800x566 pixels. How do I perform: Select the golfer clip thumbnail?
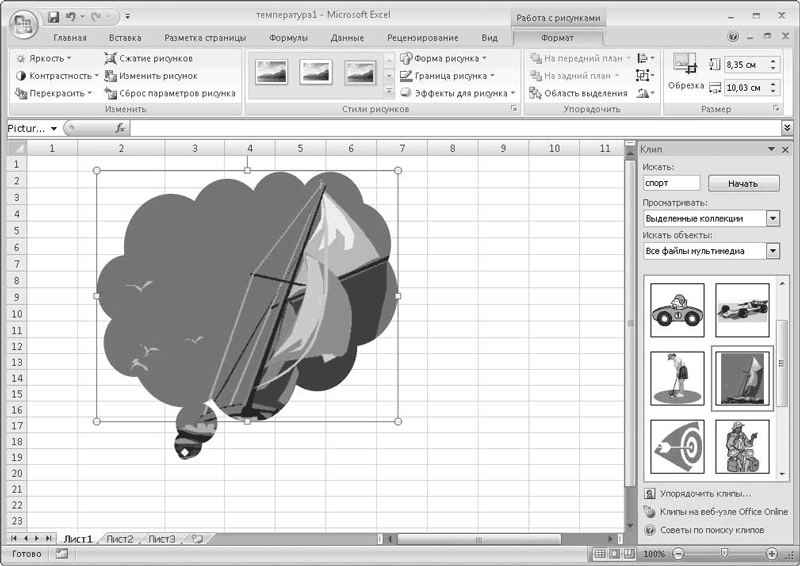[x=677, y=378]
